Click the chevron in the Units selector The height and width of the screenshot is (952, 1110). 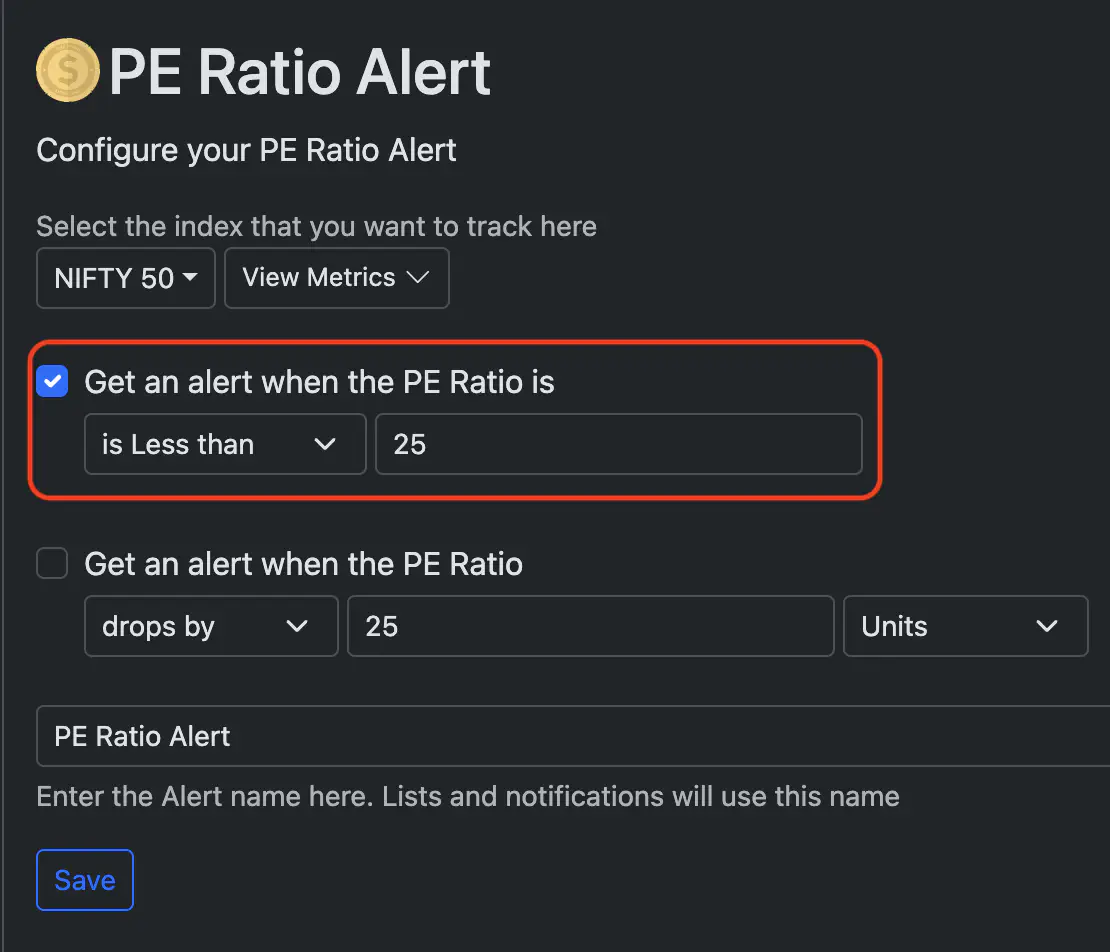click(x=1047, y=626)
